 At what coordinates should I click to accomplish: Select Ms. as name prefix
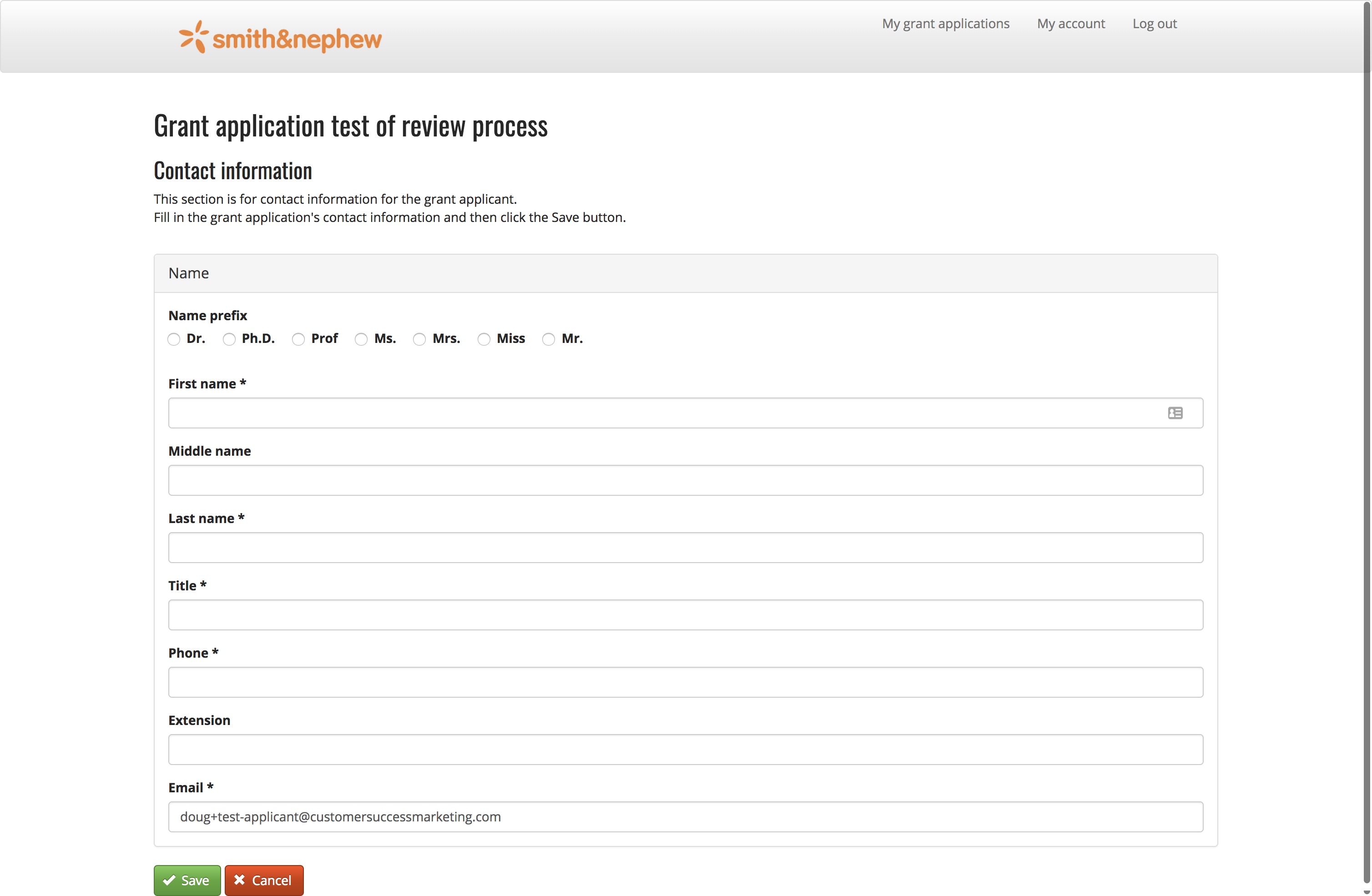tap(362, 339)
